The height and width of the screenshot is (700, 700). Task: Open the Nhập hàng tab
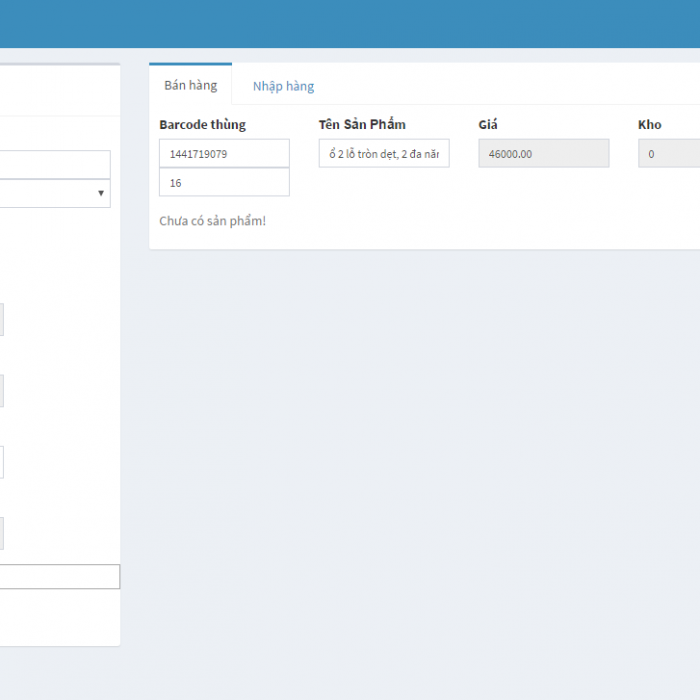point(283,86)
